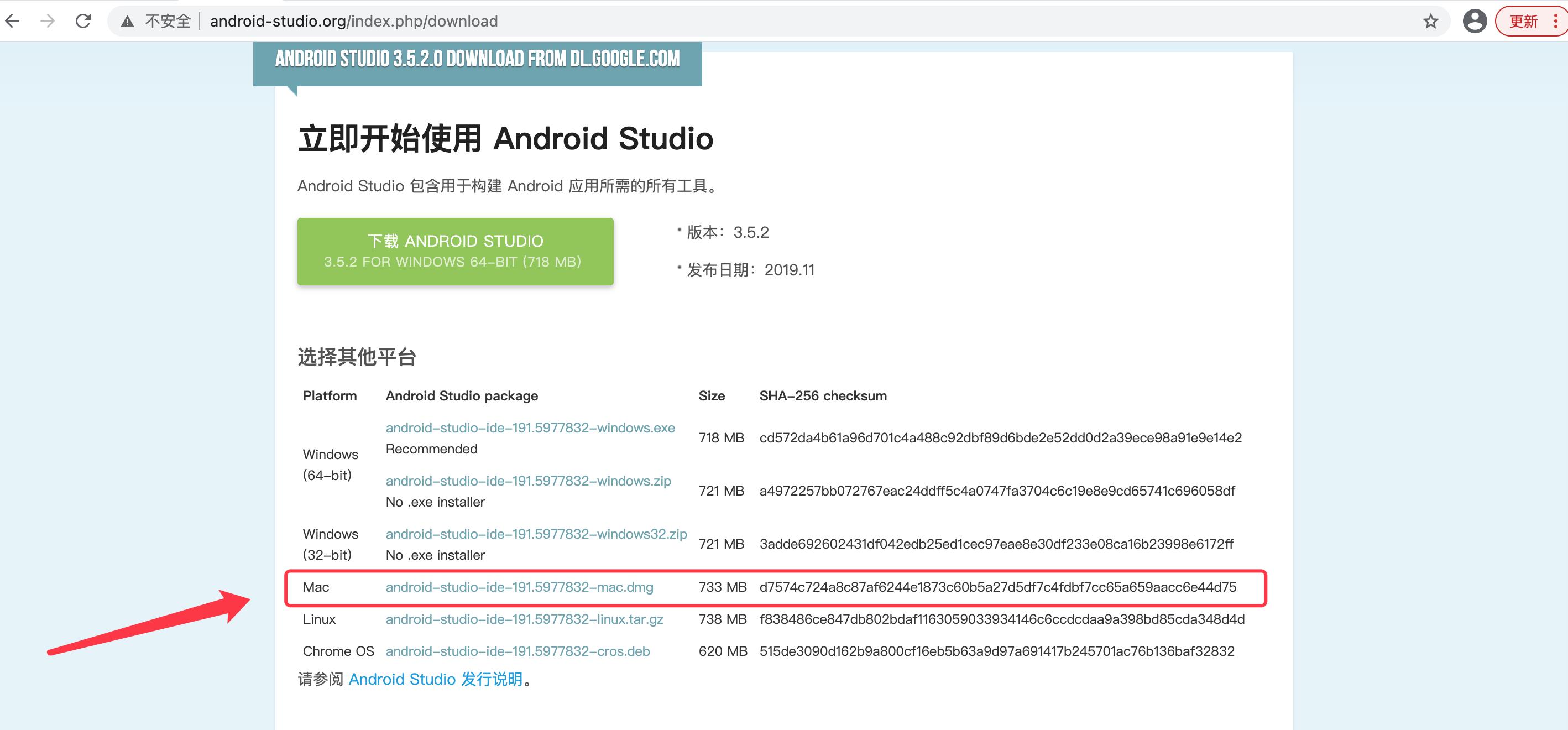Open the user profile avatar icon
This screenshot has width=1568, height=730.
click(x=1474, y=22)
